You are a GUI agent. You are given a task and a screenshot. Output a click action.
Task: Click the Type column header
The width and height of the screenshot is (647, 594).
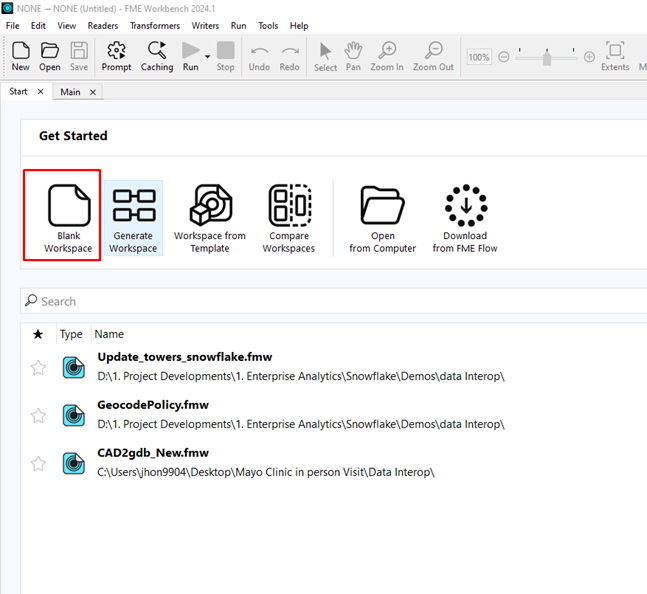[x=71, y=334]
